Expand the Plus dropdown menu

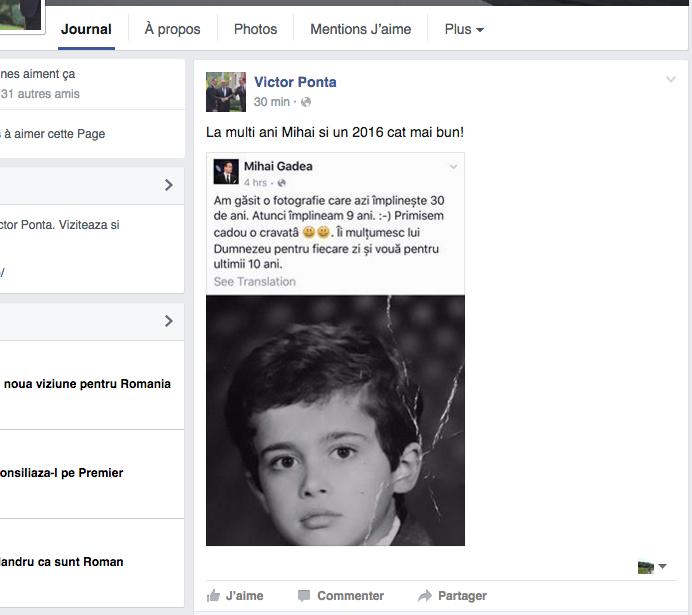(x=464, y=29)
